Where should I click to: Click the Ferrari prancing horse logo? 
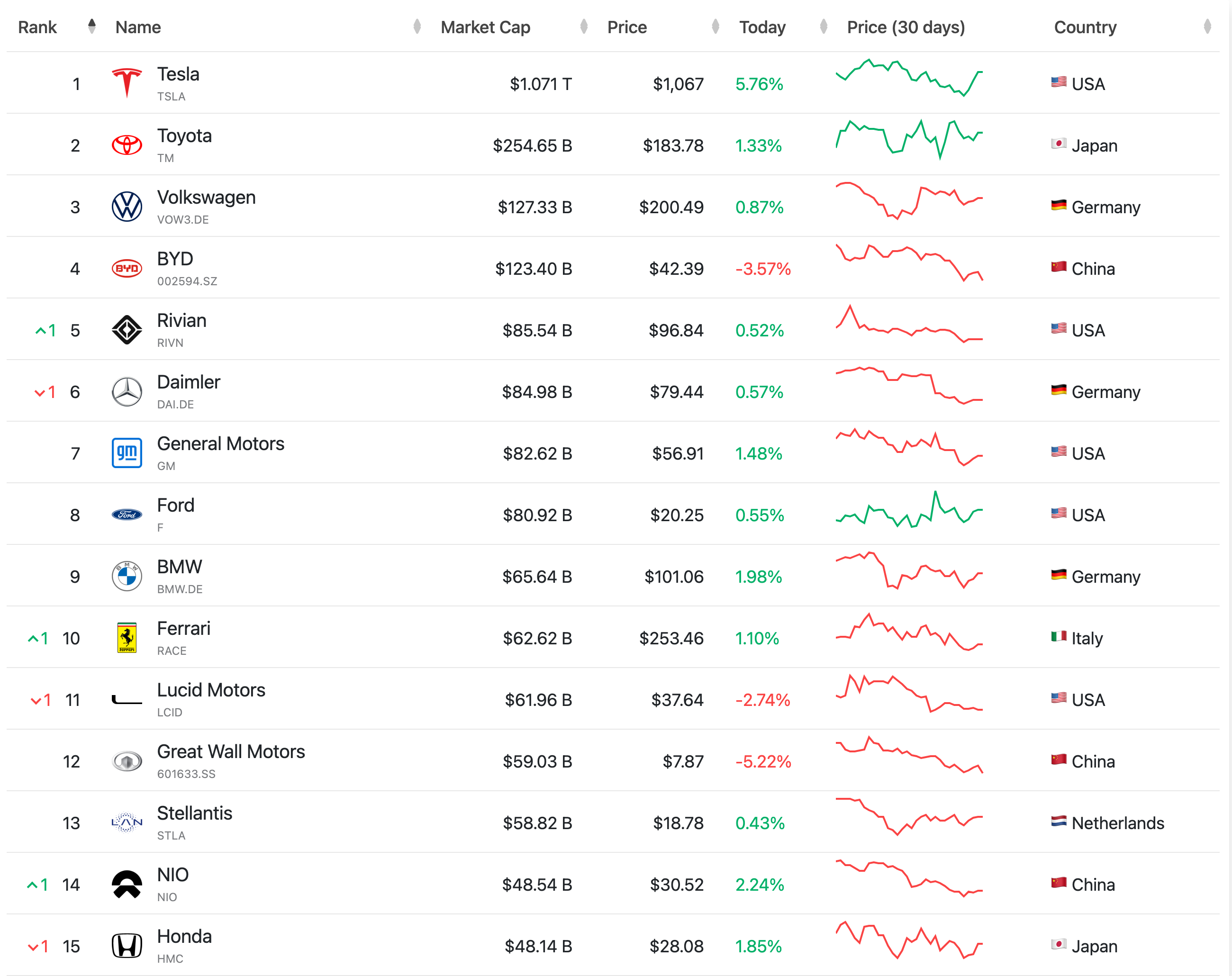[x=127, y=638]
